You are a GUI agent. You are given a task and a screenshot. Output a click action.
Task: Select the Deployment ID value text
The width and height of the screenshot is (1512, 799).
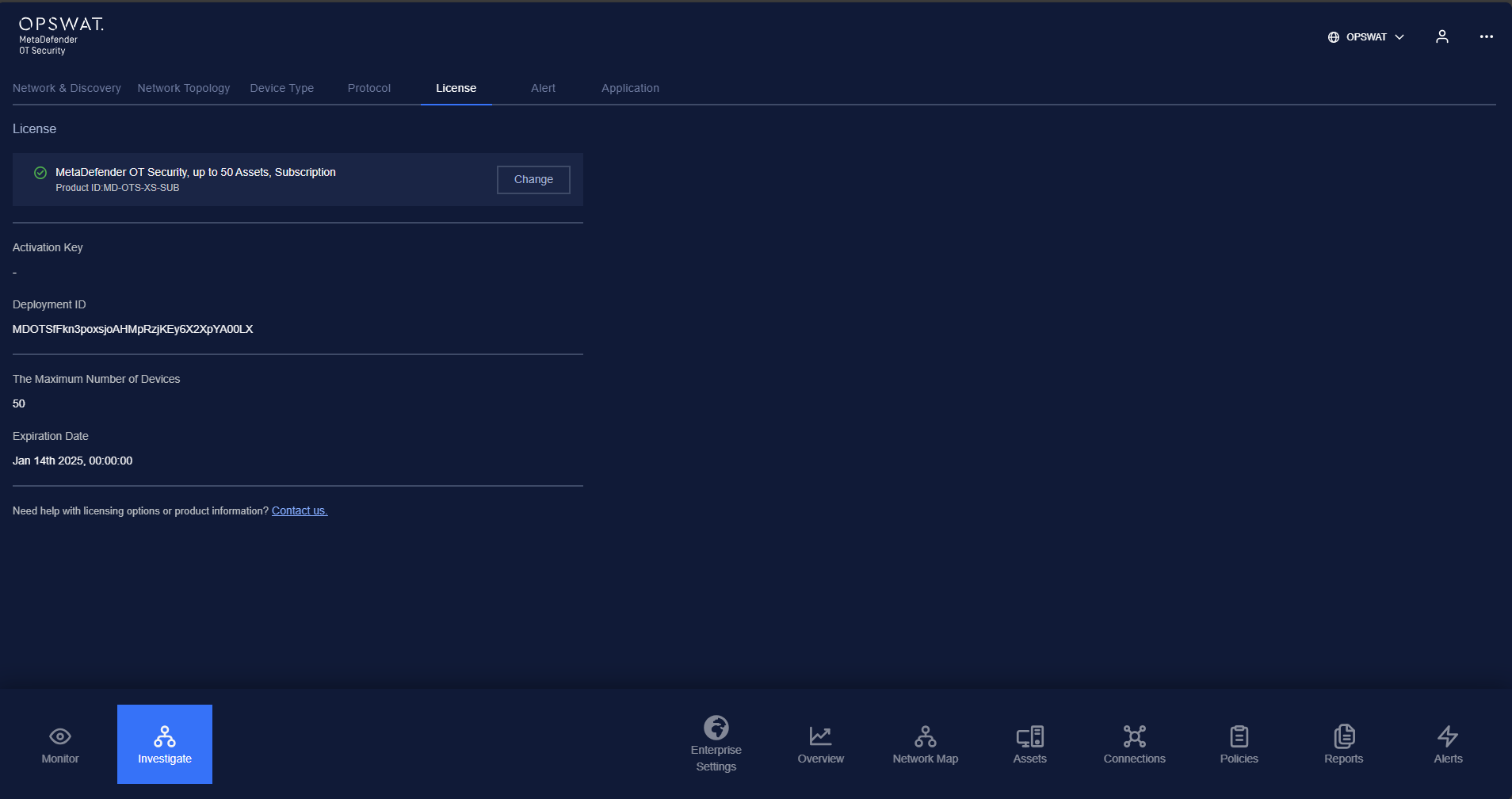click(133, 329)
